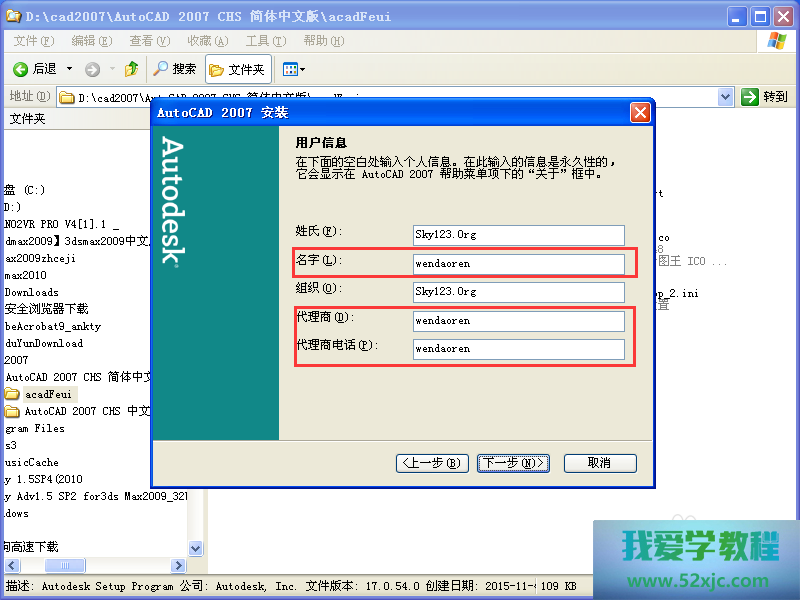This screenshot has height=600, width=800.
Task: Open the Views dropdown in toolbar
Action: [293, 69]
